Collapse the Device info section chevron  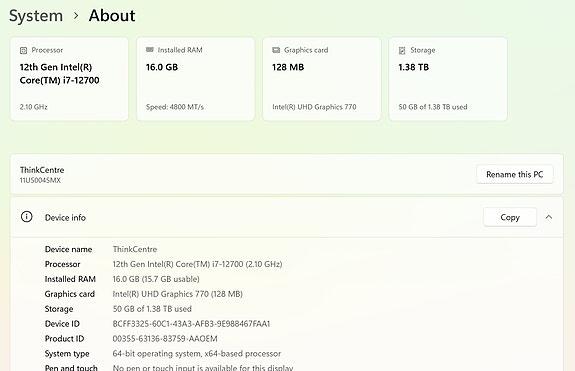(x=549, y=217)
